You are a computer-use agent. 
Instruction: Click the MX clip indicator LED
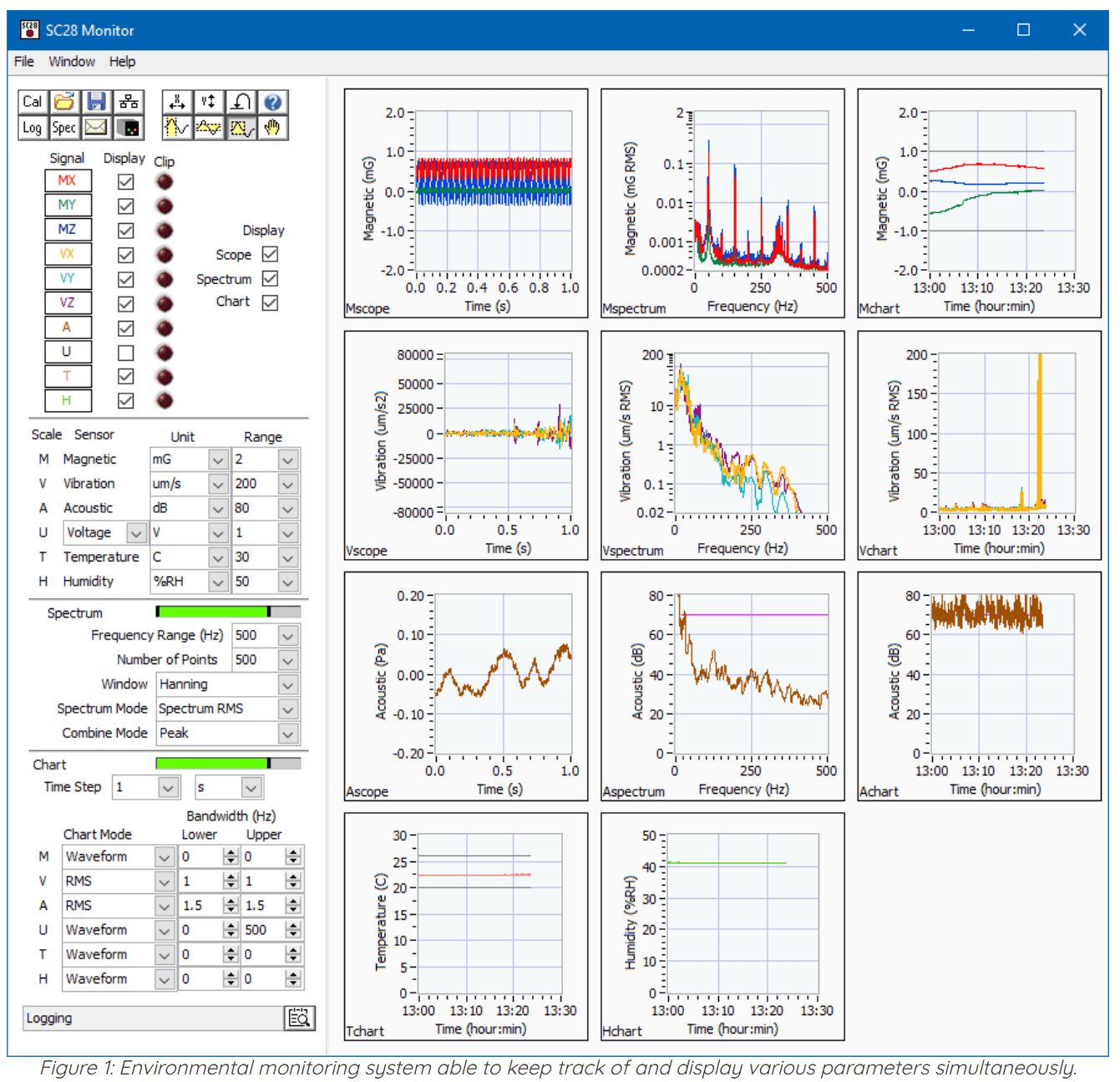click(x=165, y=181)
